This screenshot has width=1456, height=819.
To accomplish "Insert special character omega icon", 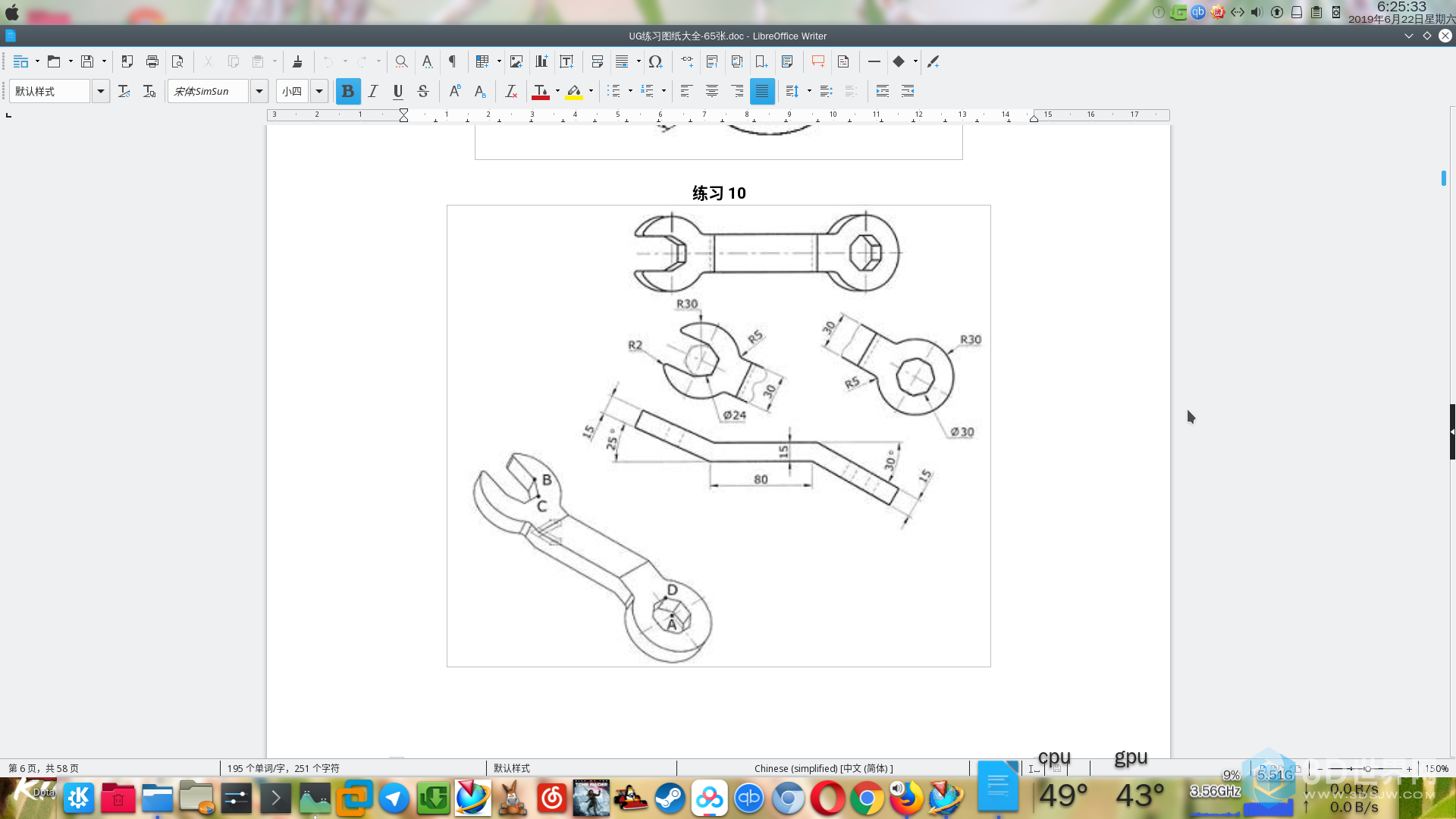I will [x=656, y=61].
